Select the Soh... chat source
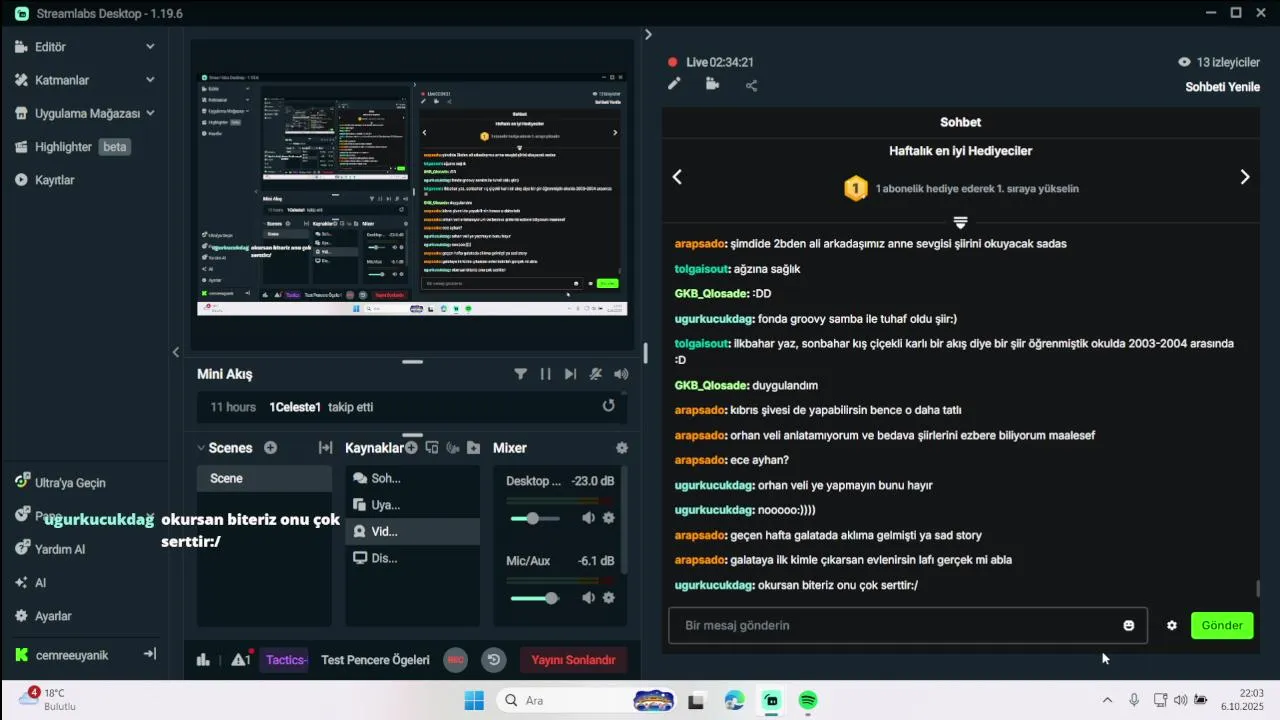The width and height of the screenshot is (1280, 720). click(x=412, y=479)
